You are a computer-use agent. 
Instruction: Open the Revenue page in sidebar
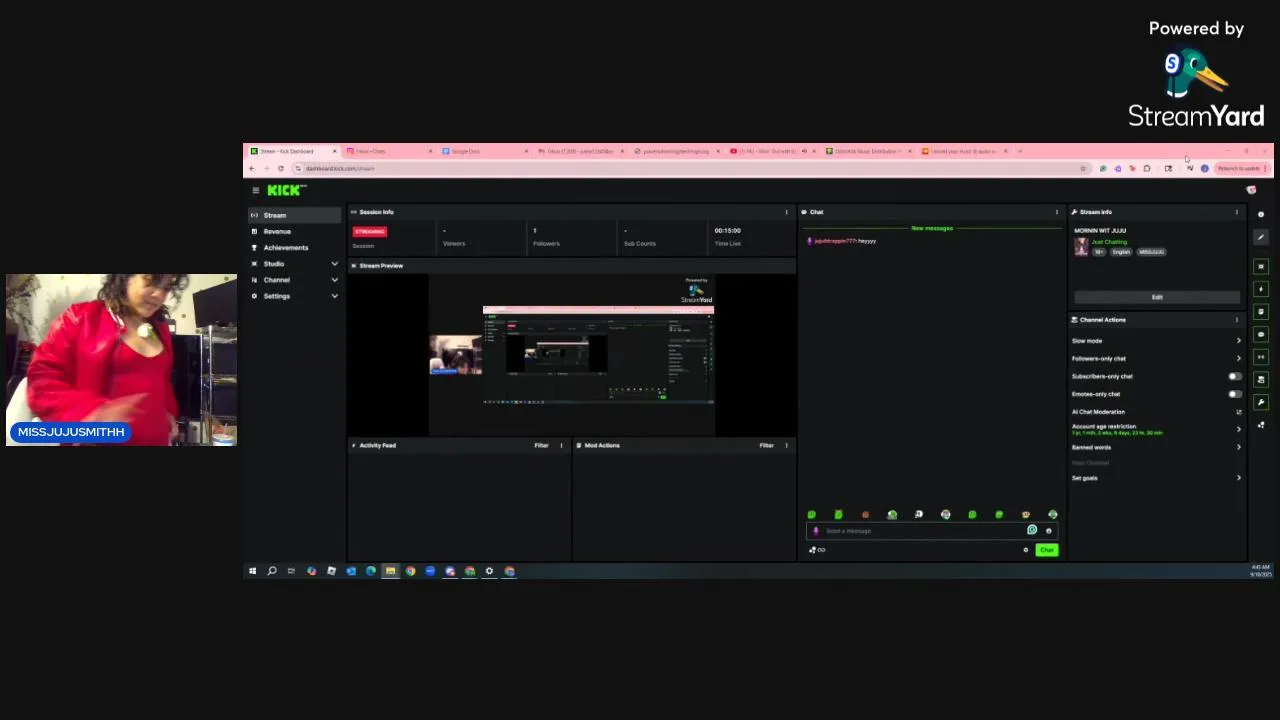pyautogui.click(x=294, y=231)
